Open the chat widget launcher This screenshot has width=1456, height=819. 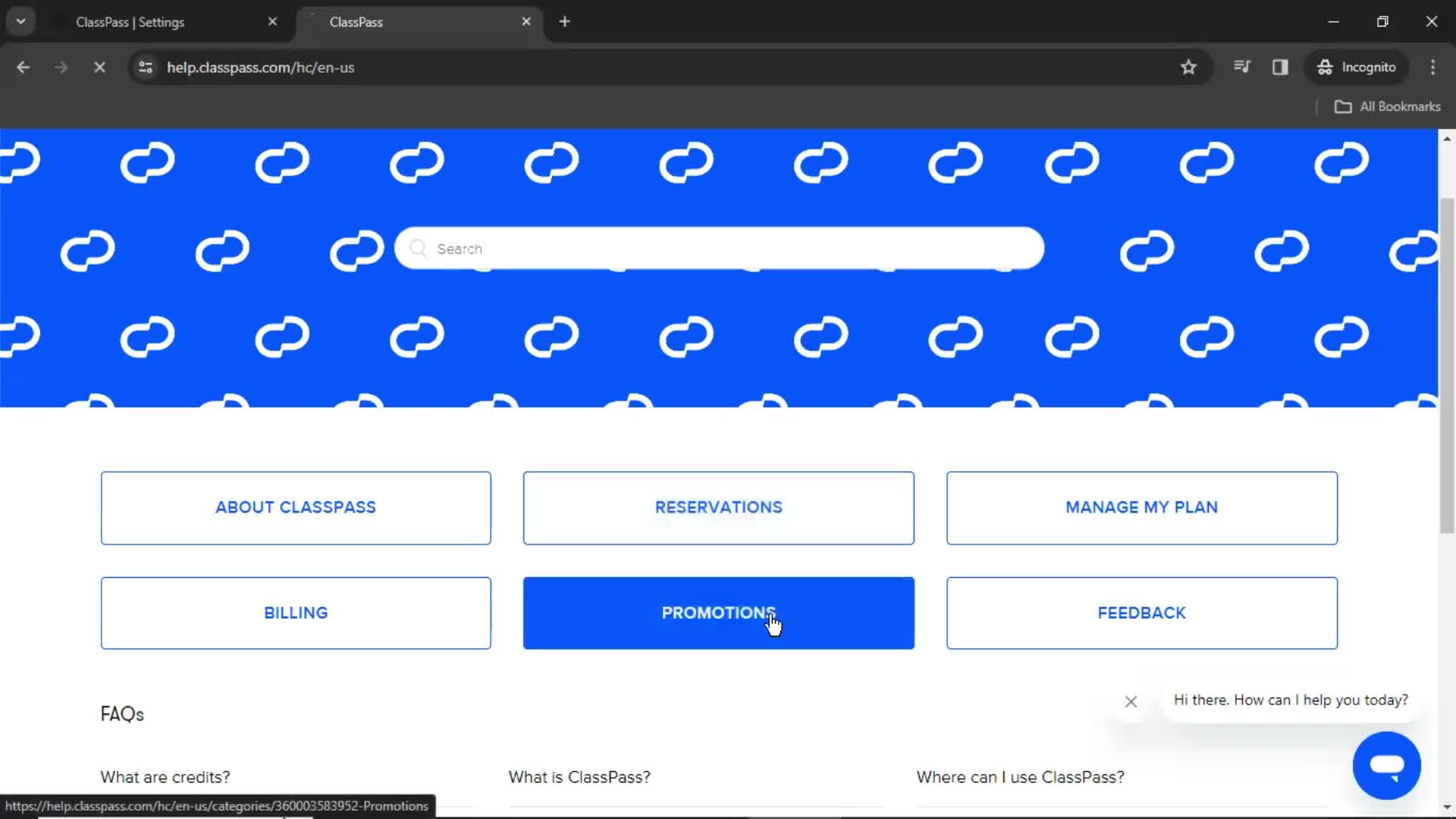(1386, 765)
